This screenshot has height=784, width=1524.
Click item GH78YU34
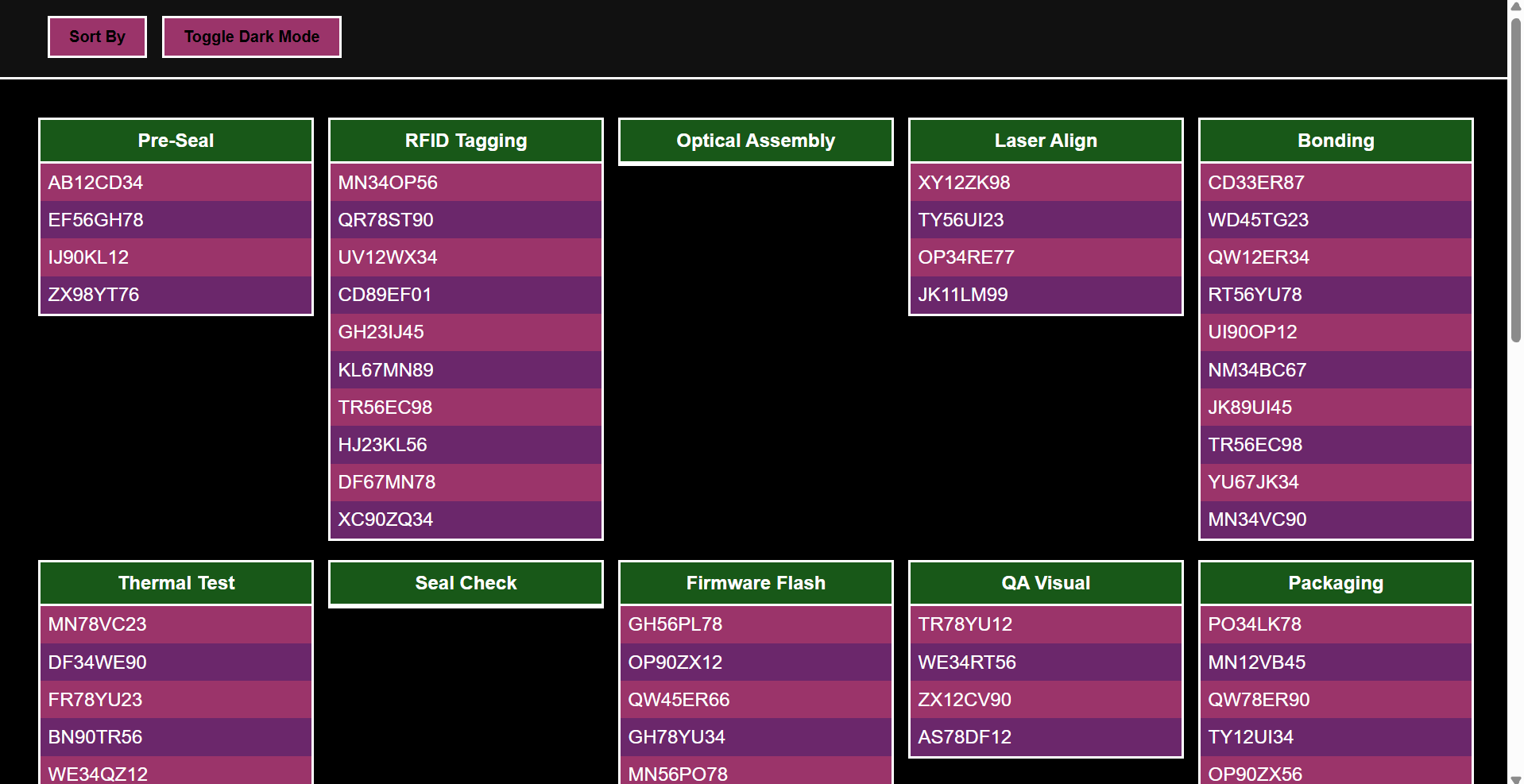coord(756,737)
